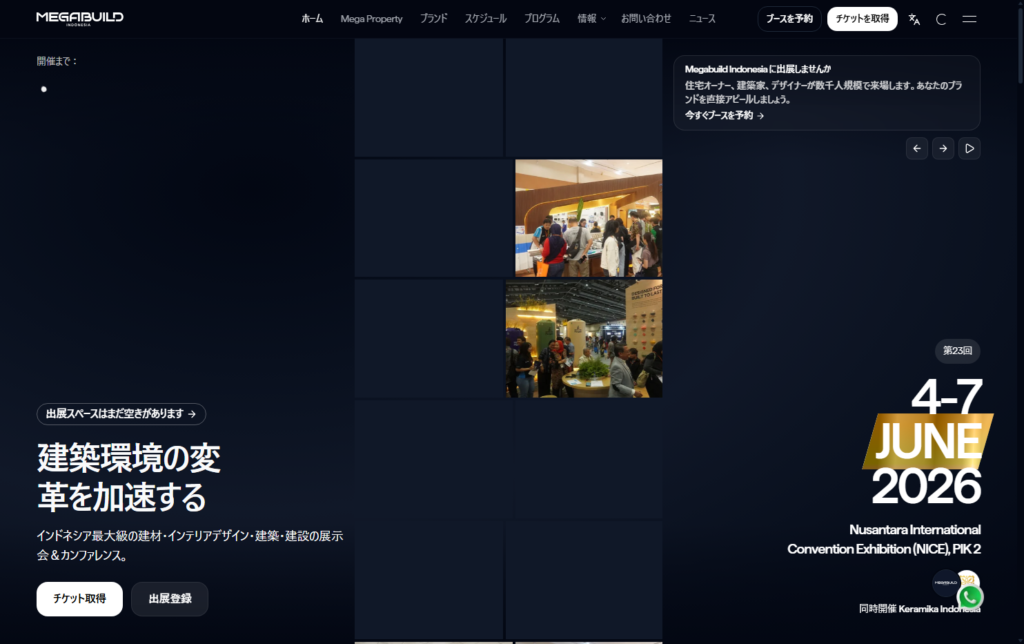Open 出展スペースはまだ空きがあります pill link
This screenshot has height=644, width=1024.
120,414
